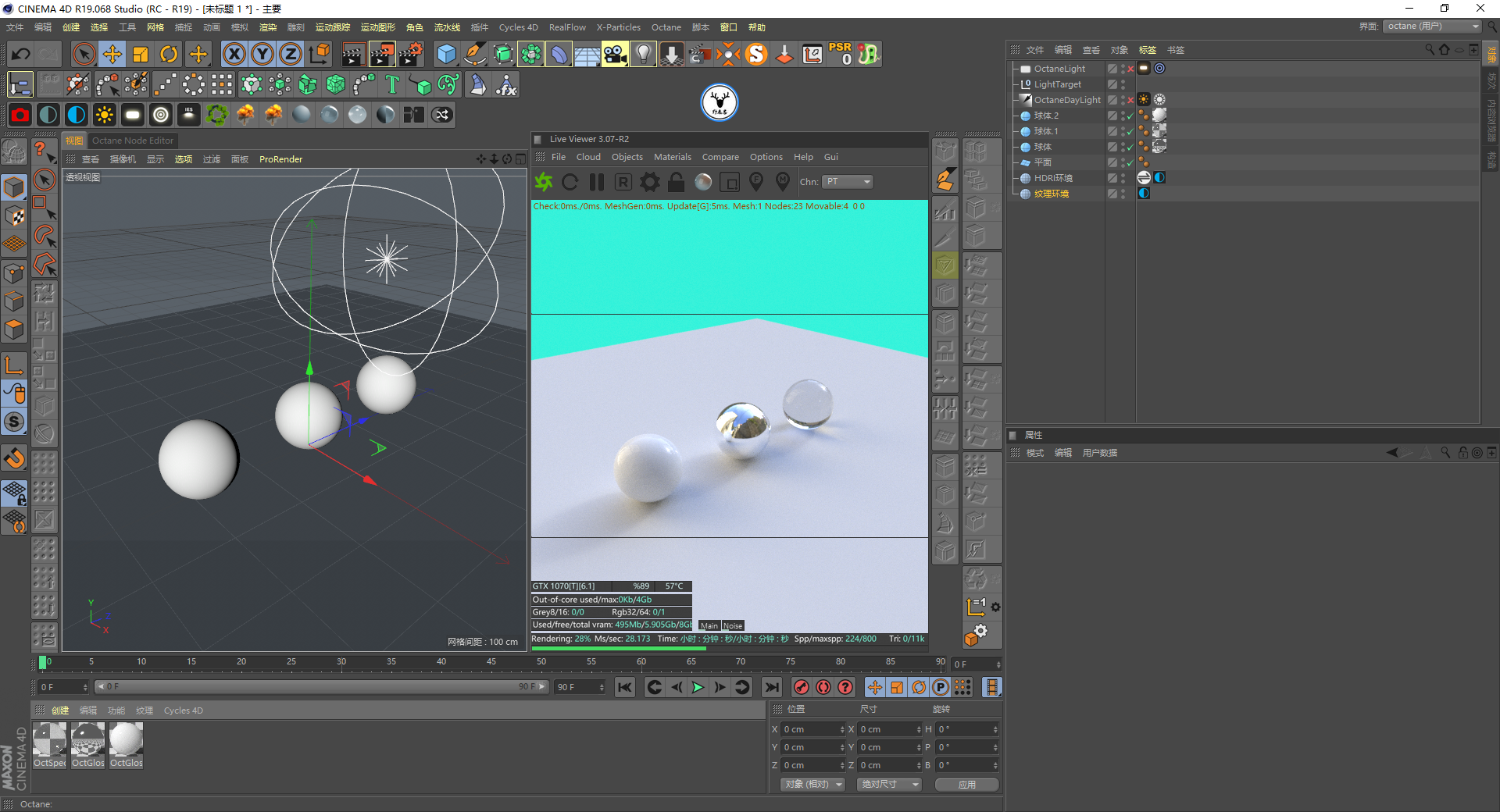Add a Cube primitive object
The height and width of the screenshot is (812, 1500).
446,54
